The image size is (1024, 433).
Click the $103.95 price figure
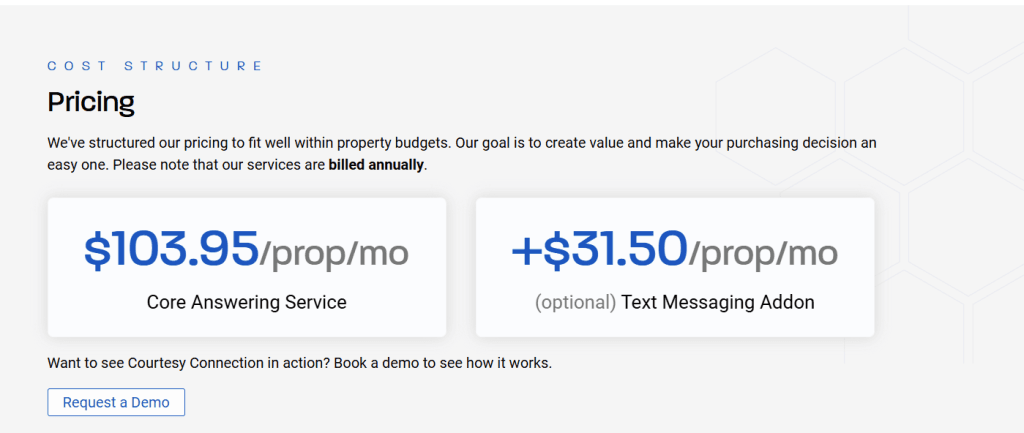[172, 250]
